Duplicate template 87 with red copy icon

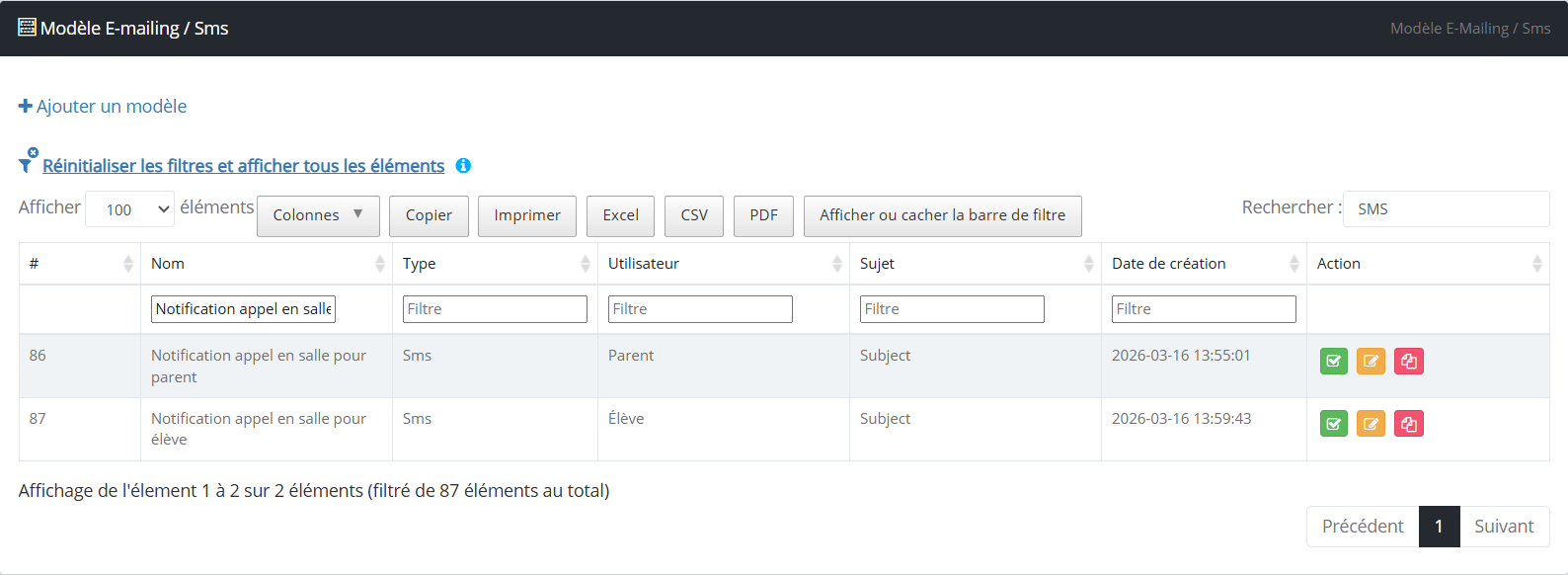[x=1408, y=424]
